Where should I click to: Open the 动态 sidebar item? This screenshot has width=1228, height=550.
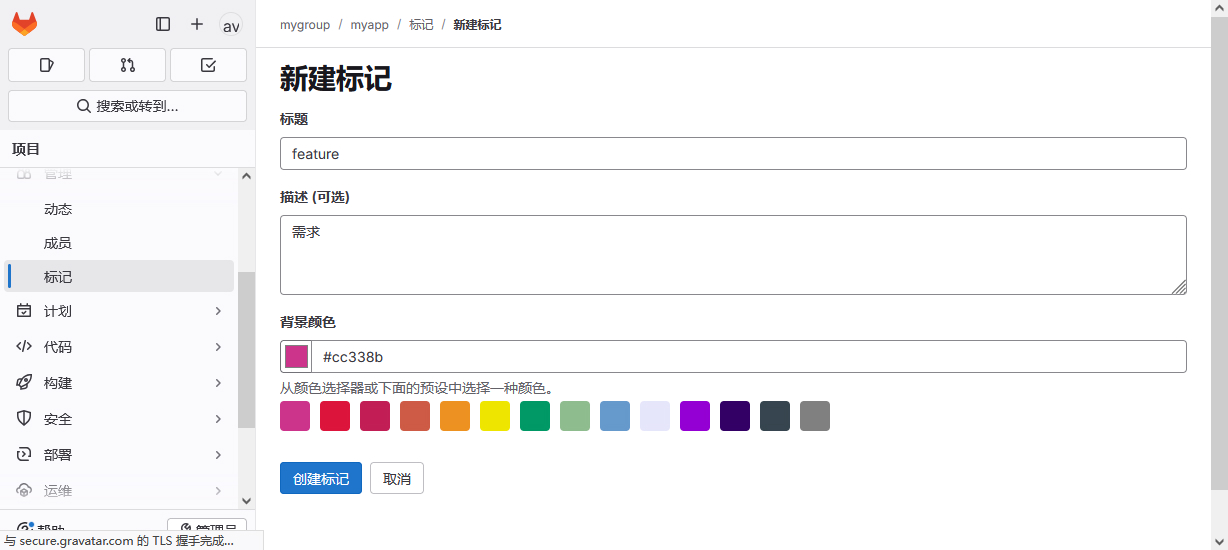(58, 209)
